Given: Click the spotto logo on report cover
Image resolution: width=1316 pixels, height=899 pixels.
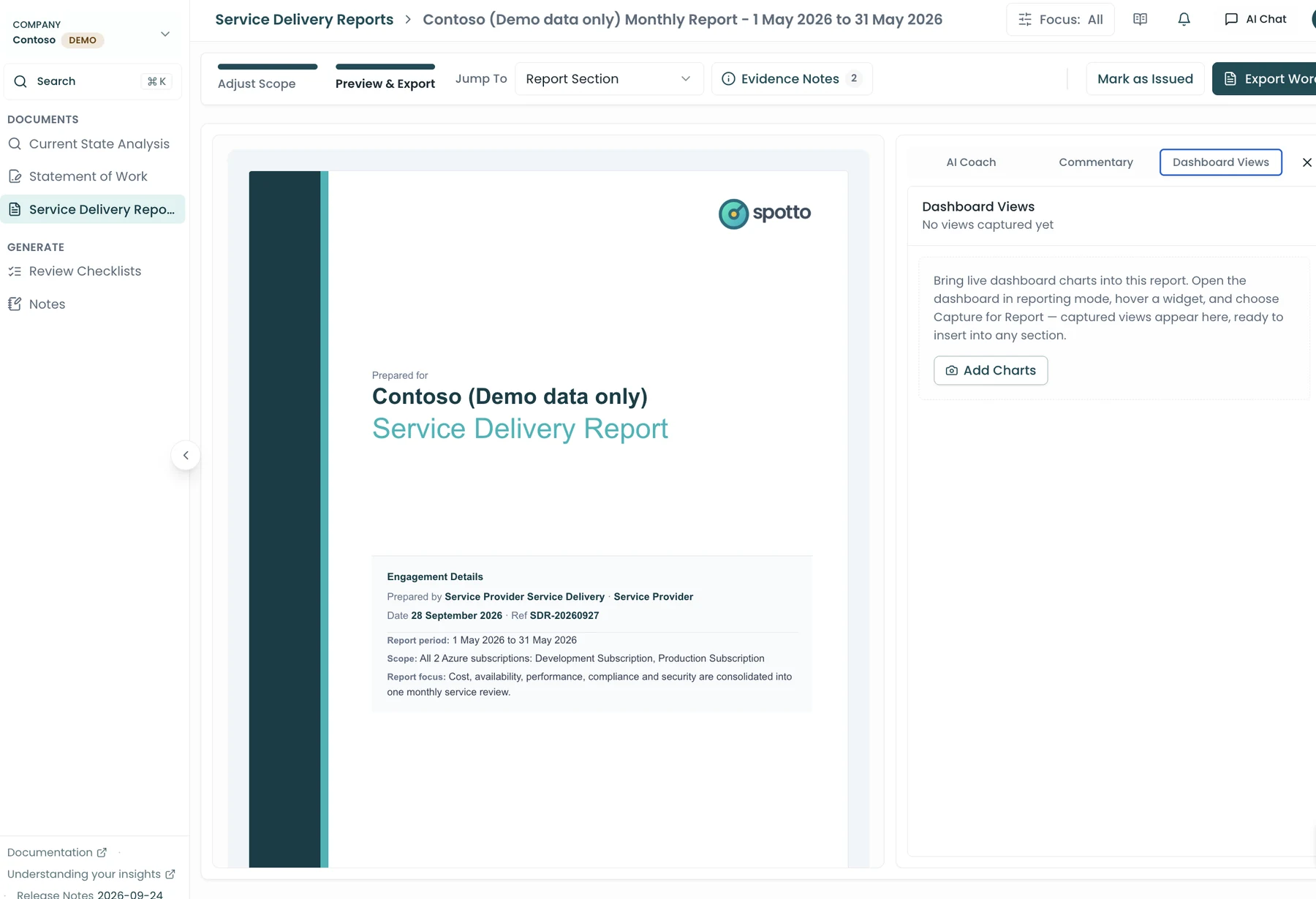Looking at the screenshot, I should point(765,214).
